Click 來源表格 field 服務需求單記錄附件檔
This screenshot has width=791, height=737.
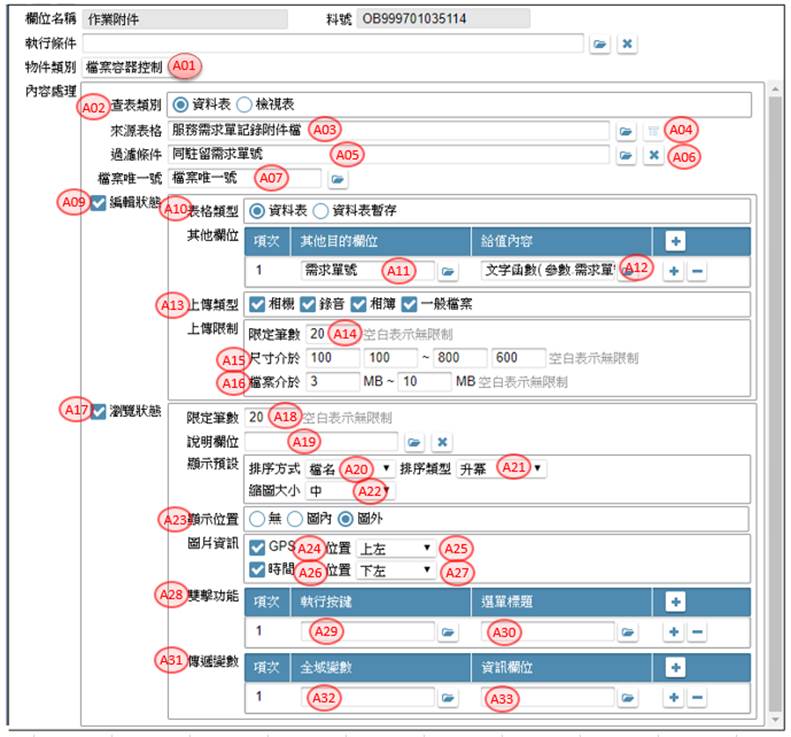(388, 131)
